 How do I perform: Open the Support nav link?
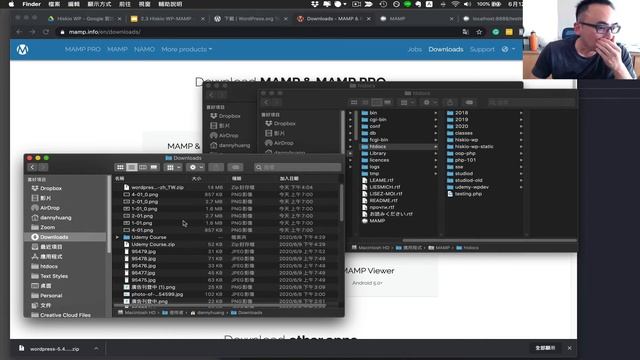(x=482, y=49)
